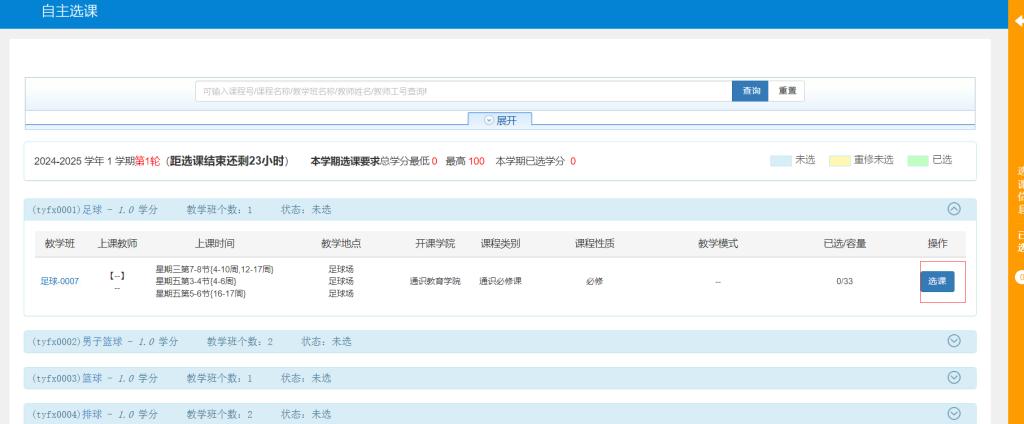Click the 上课教师 column header
Viewport: 1024px width, 424px height.
(118, 244)
